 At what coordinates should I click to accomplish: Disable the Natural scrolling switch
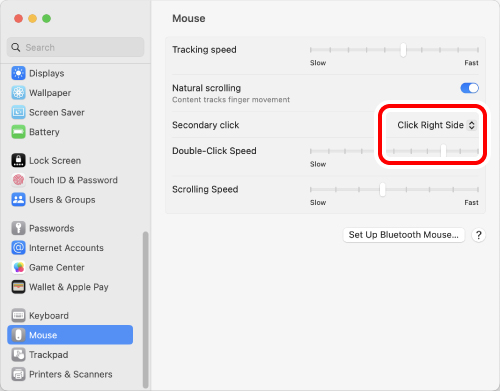click(x=469, y=88)
